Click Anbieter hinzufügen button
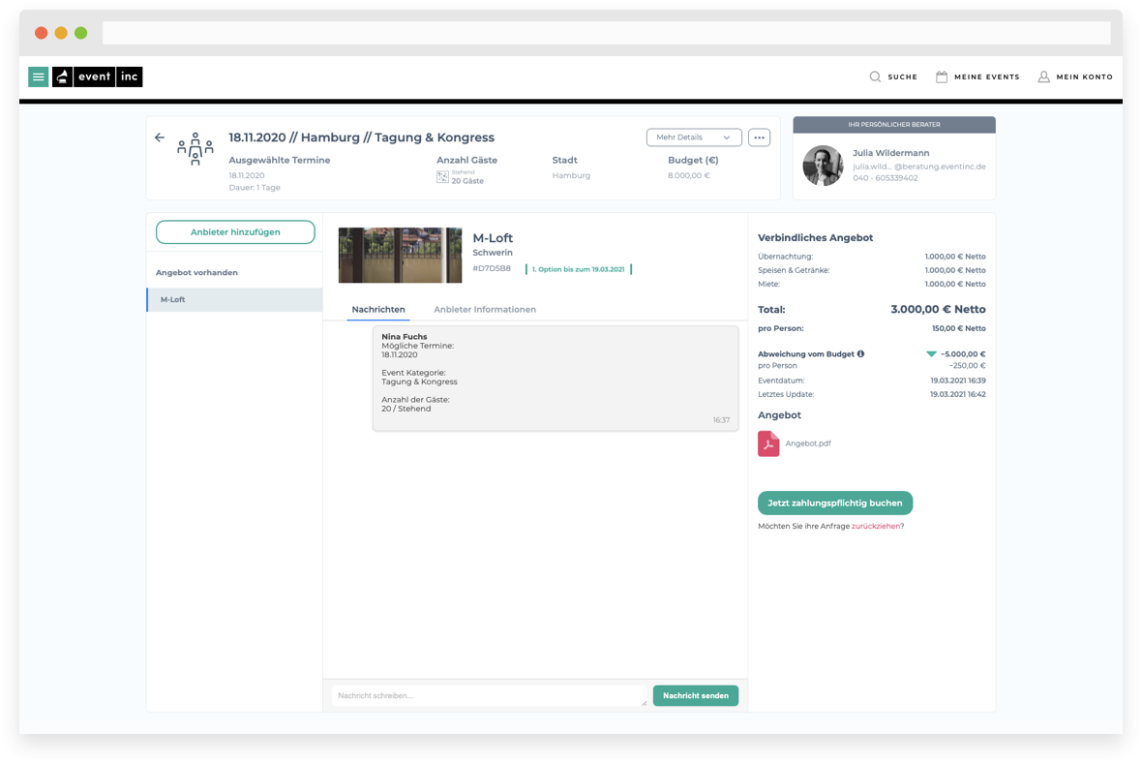 (x=235, y=232)
